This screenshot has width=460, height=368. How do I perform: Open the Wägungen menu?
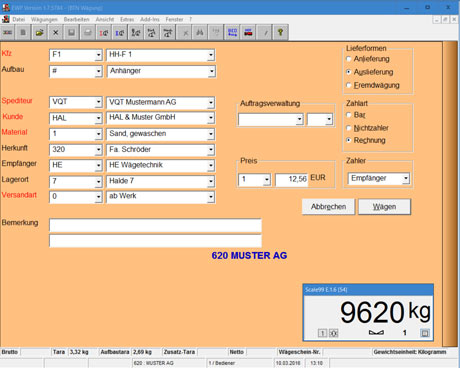[44, 19]
